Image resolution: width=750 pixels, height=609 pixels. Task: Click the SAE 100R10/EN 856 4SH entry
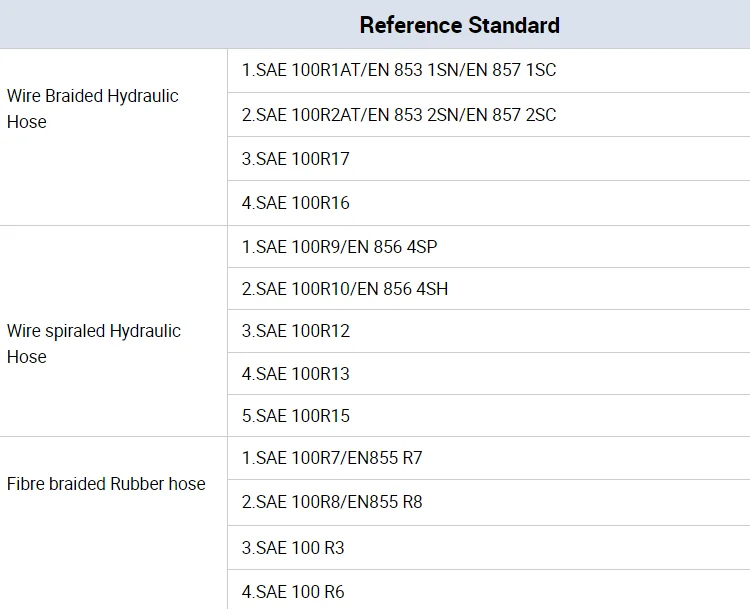pyautogui.click(x=345, y=289)
